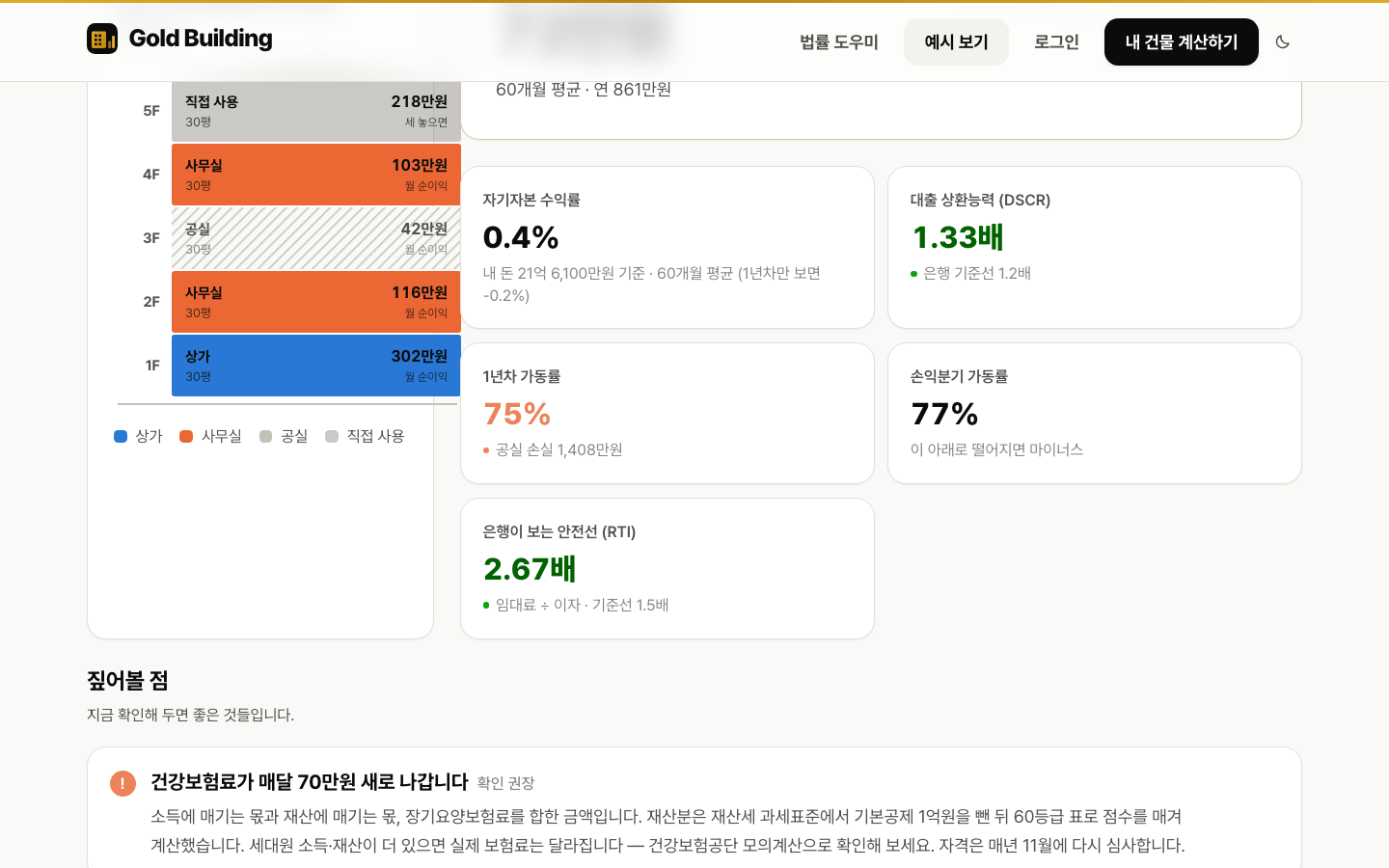Screen dimensions: 1389x868
Task: Select the 4F 사무실 103만원 floor block
Action: [x=316, y=175]
